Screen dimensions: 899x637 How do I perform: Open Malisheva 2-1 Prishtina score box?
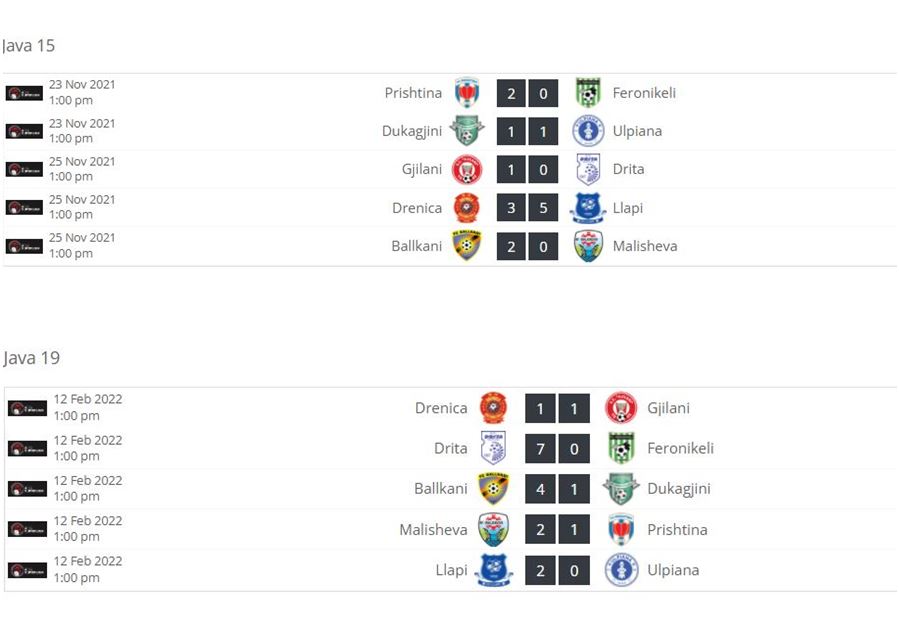tap(557, 529)
